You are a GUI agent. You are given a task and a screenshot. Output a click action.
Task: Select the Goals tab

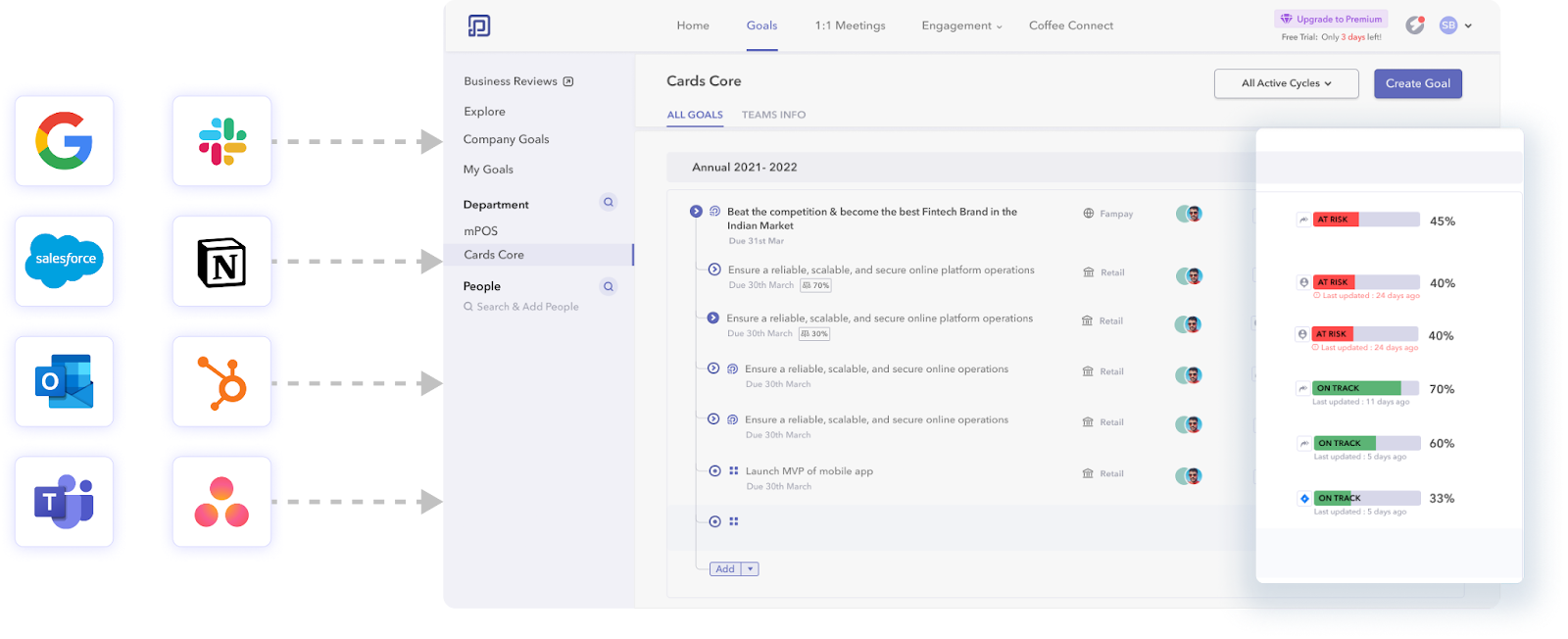point(761,25)
